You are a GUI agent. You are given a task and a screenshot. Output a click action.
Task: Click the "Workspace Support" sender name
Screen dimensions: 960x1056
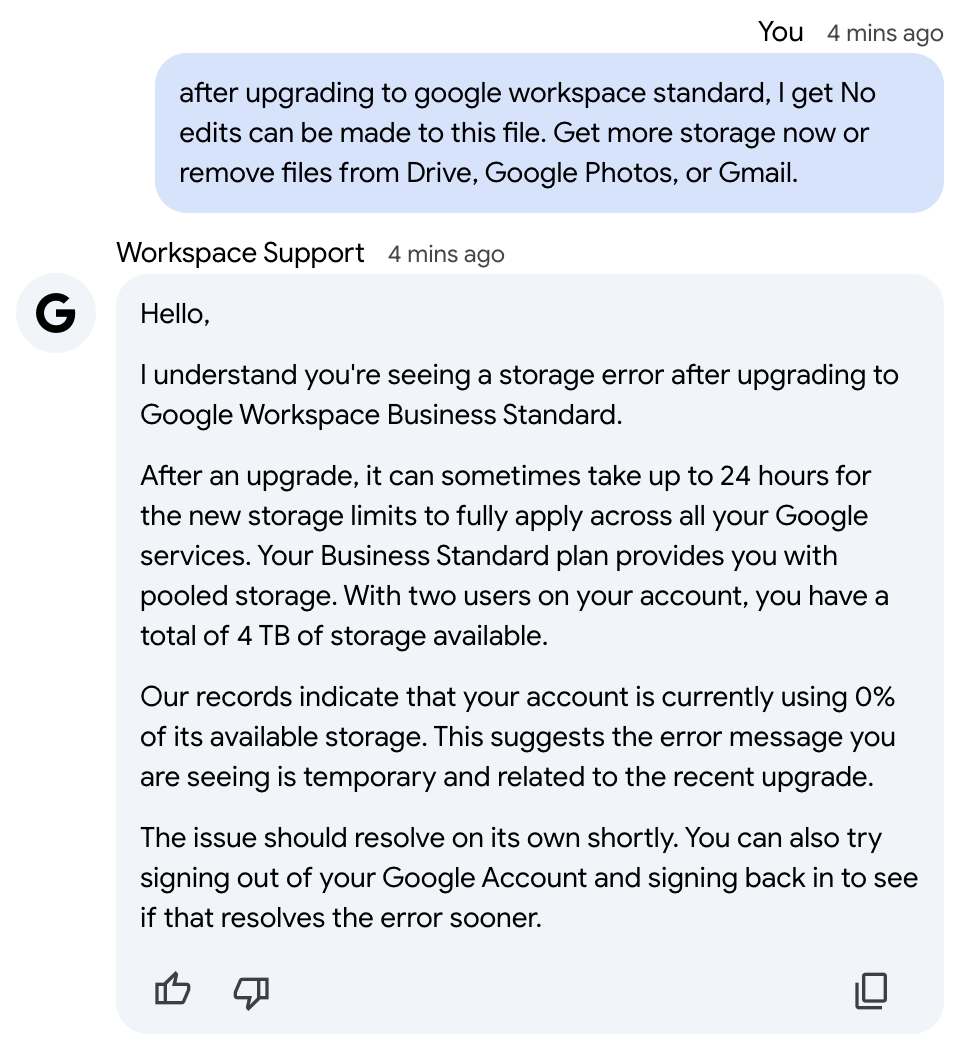(240, 253)
